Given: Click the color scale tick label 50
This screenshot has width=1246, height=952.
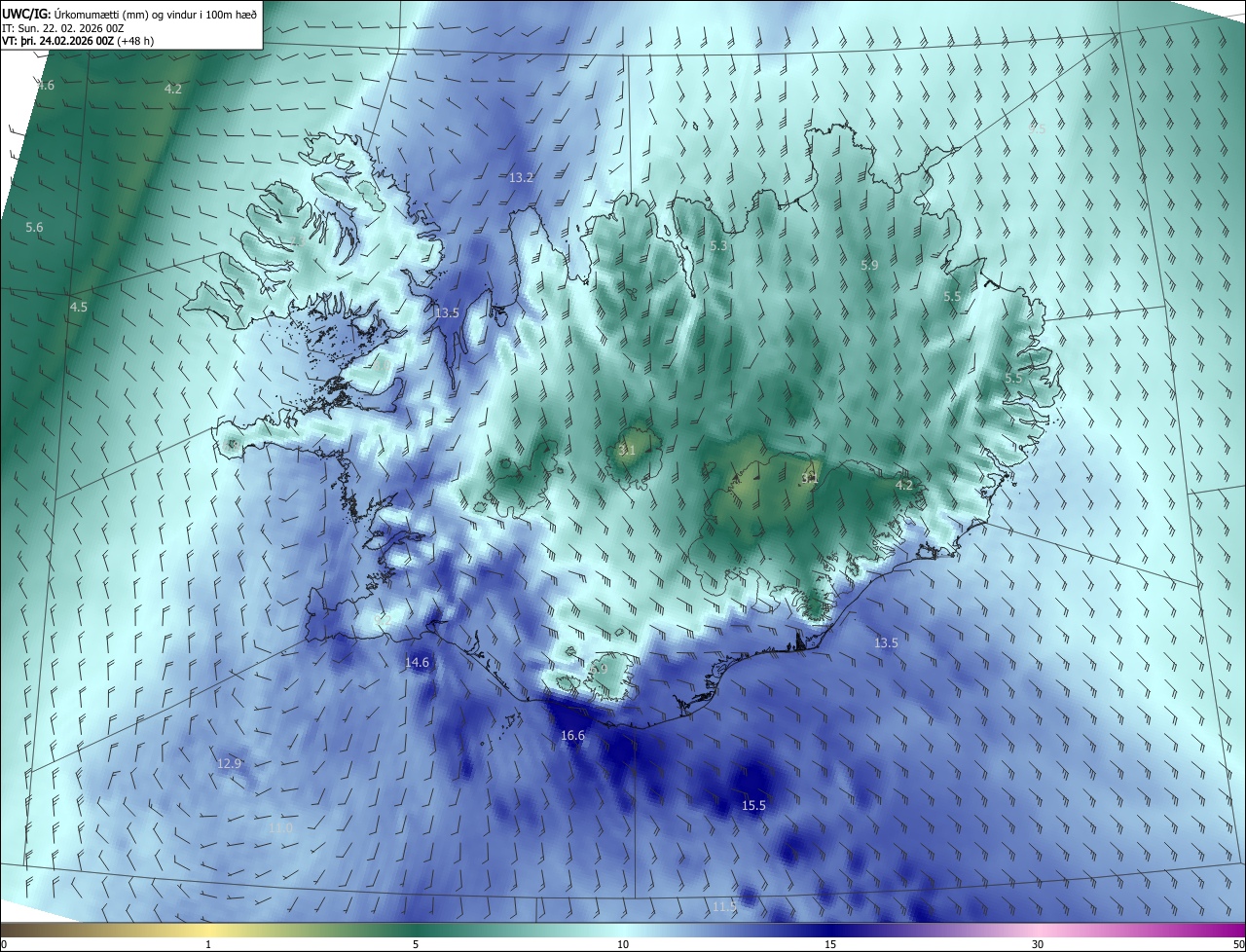Looking at the screenshot, I should [x=1238, y=944].
